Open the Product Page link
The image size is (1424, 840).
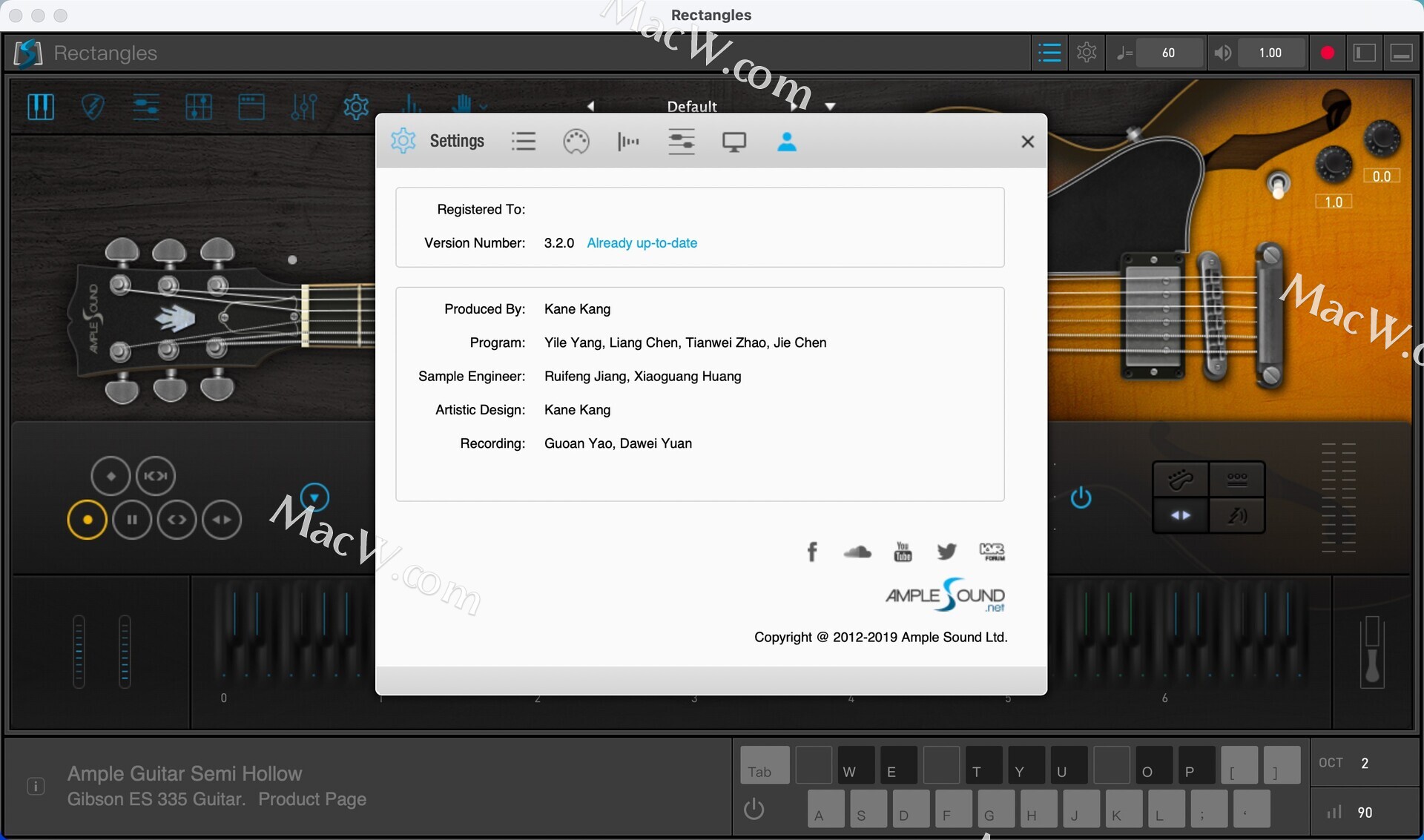point(312,799)
